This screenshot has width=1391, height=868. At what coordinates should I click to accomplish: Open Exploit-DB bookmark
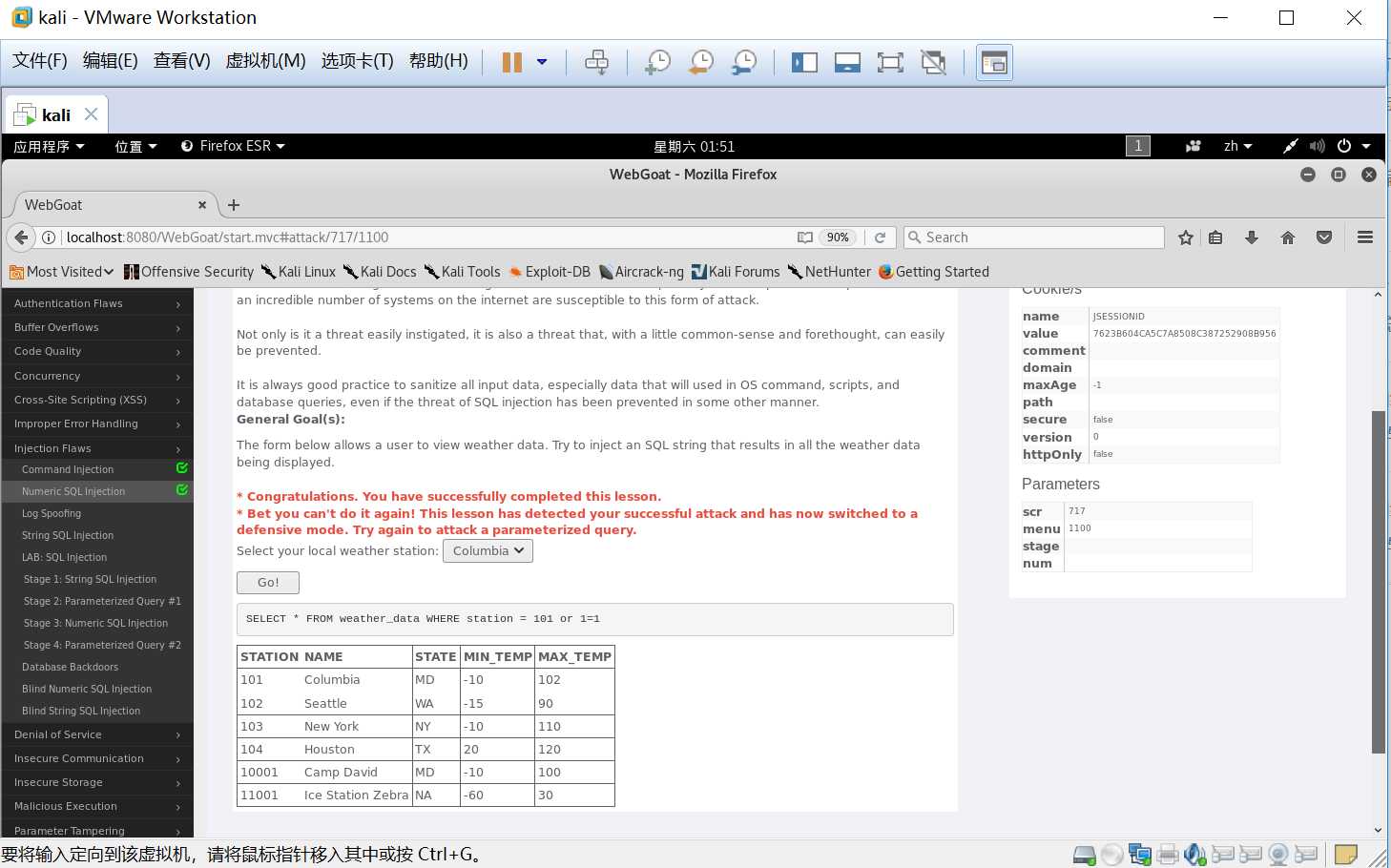(x=550, y=272)
